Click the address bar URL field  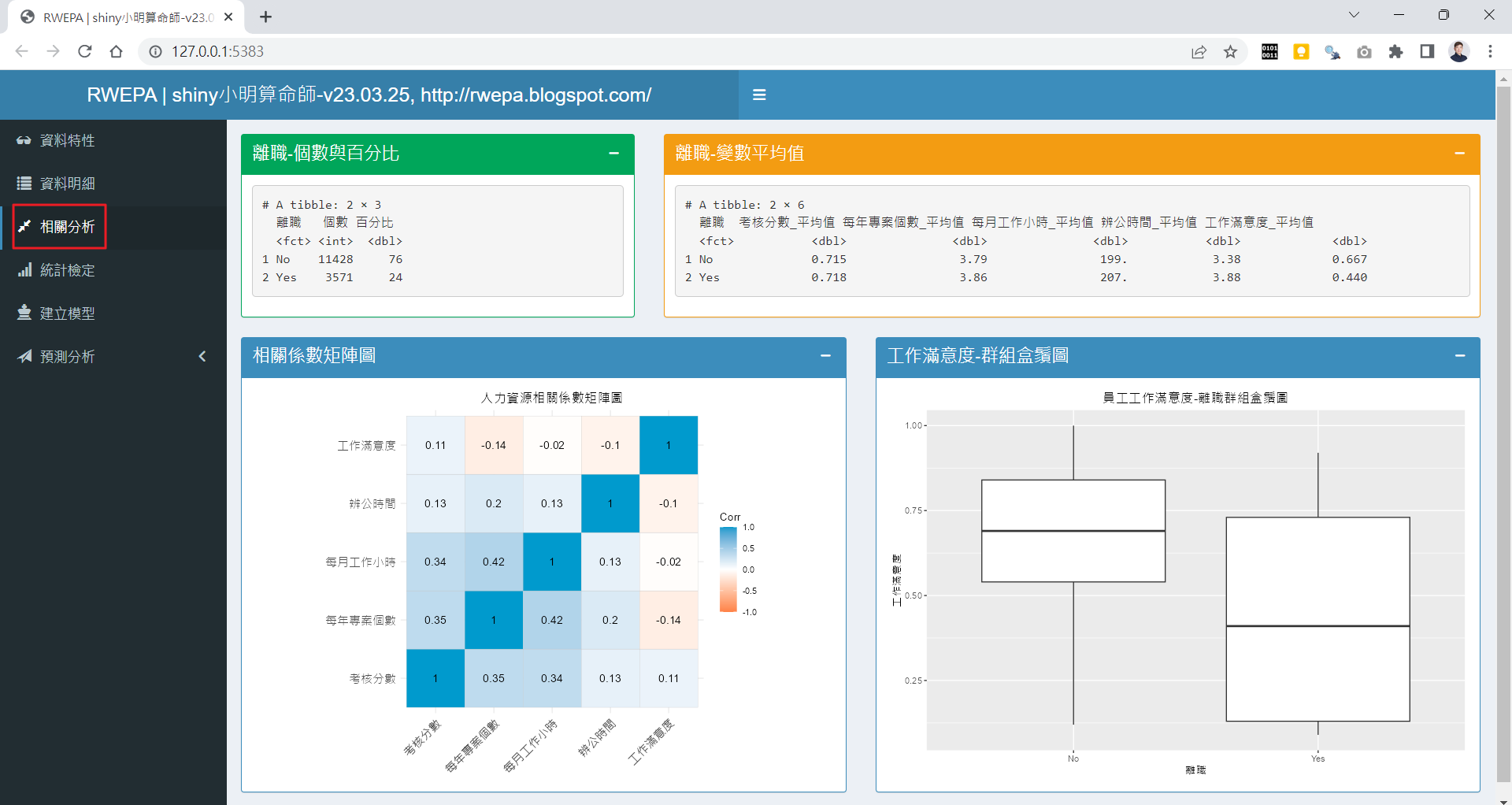pyautogui.click(x=630, y=51)
